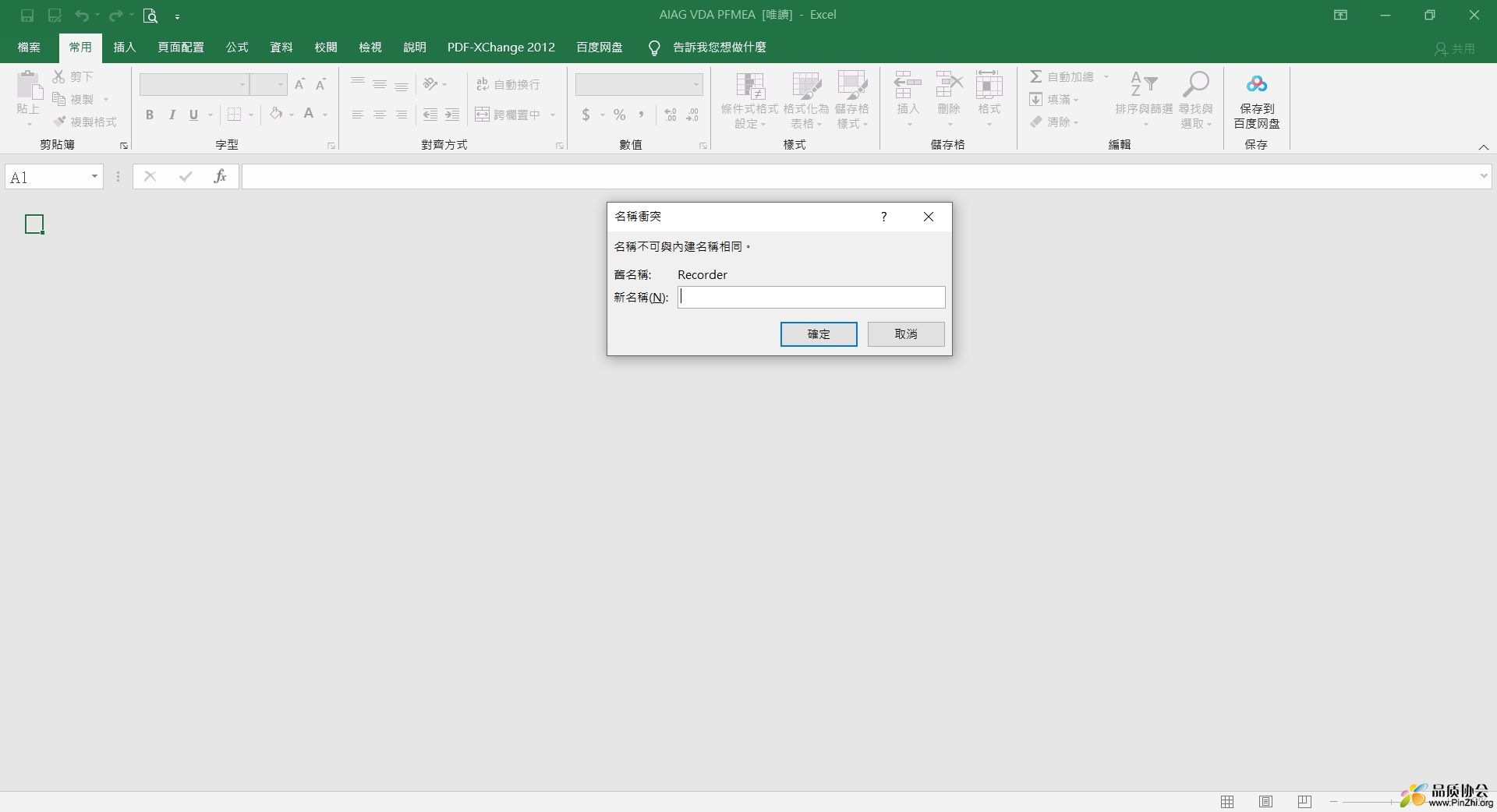
Task: Click the Undo arrow in quick access toolbar
Action: tap(81, 16)
